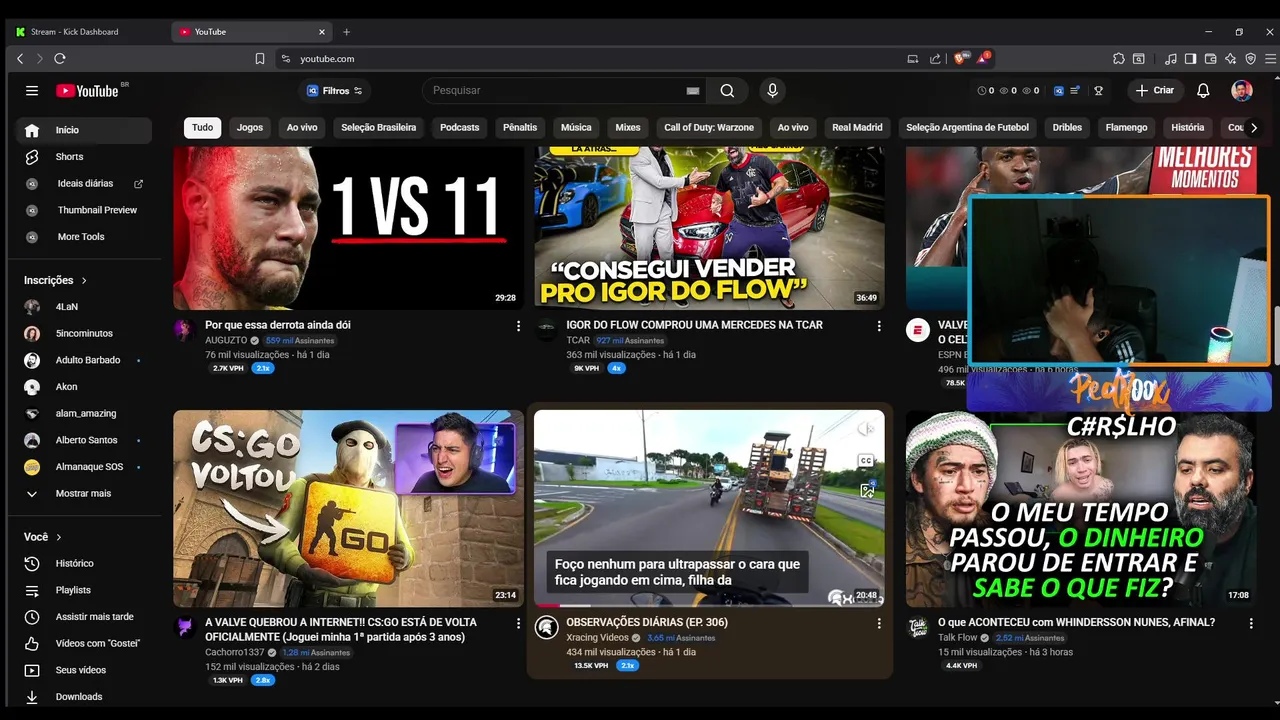Open the browser playlist music-note icon

click(x=1171, y=59)
